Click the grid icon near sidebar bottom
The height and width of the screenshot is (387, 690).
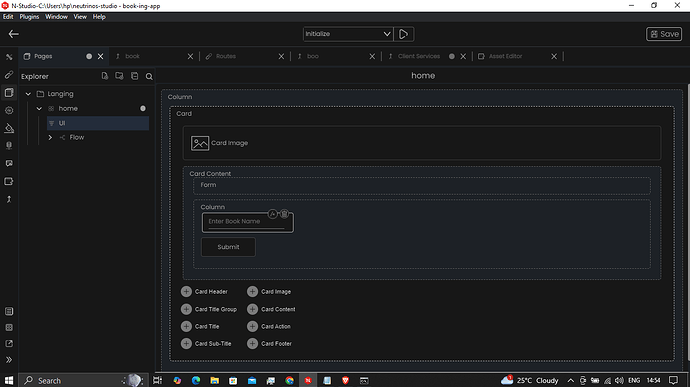point(9,328)
